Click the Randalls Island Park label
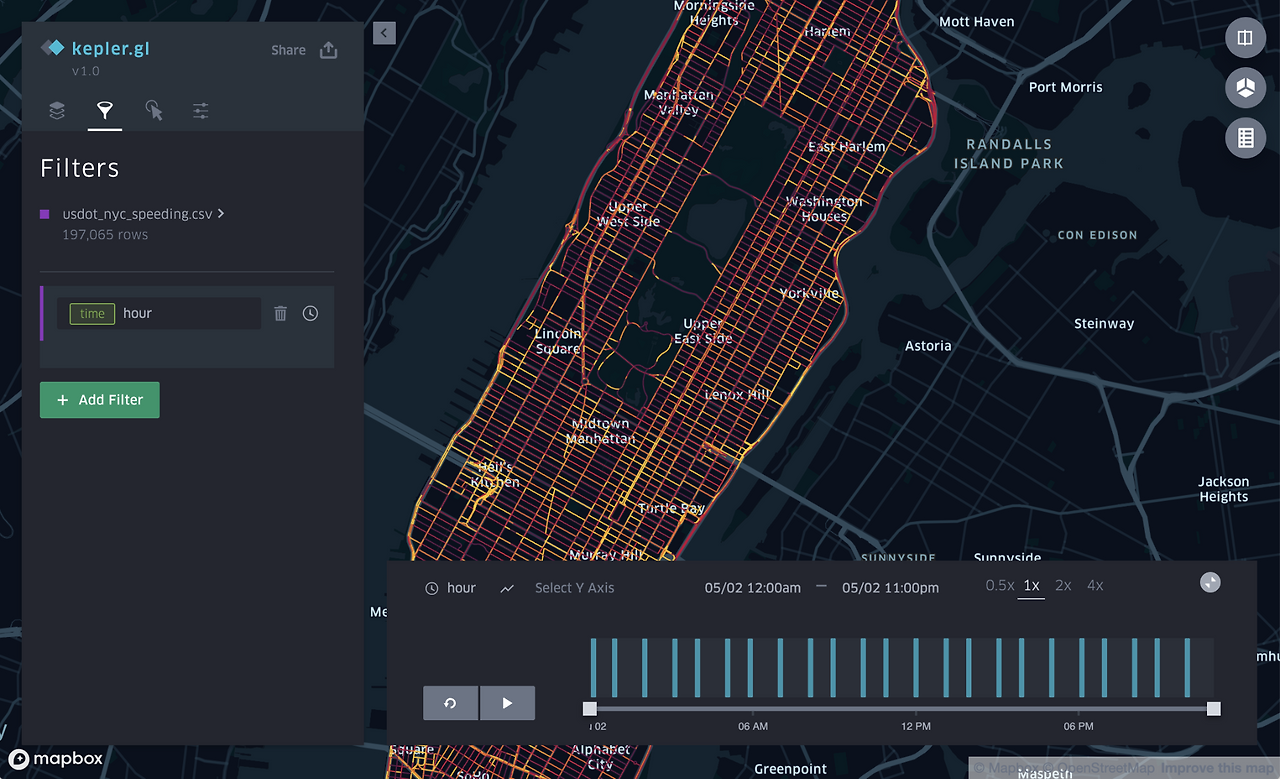 pyautogui.click(x=1009, y=154)
